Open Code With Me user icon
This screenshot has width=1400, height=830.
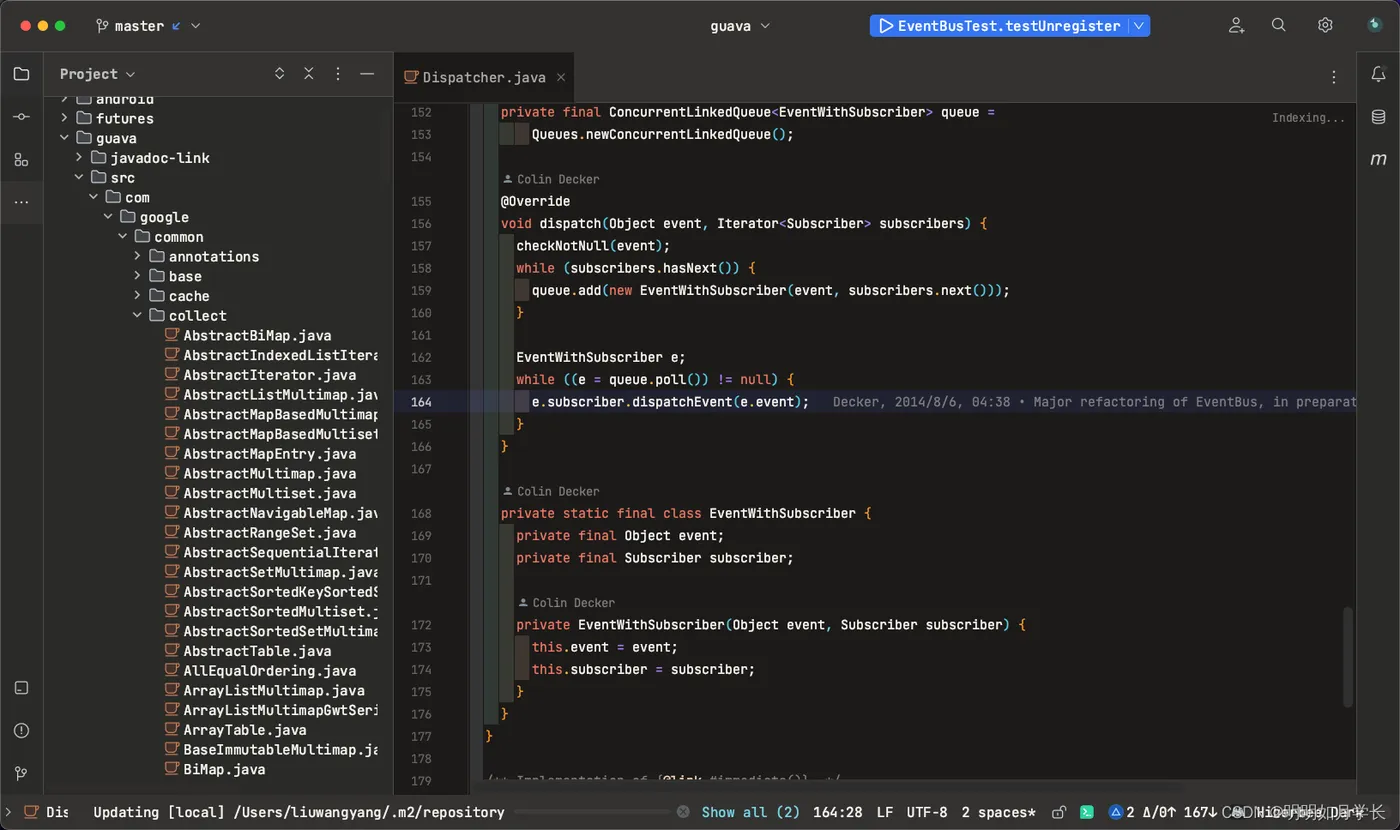(x=1237, y=26)
